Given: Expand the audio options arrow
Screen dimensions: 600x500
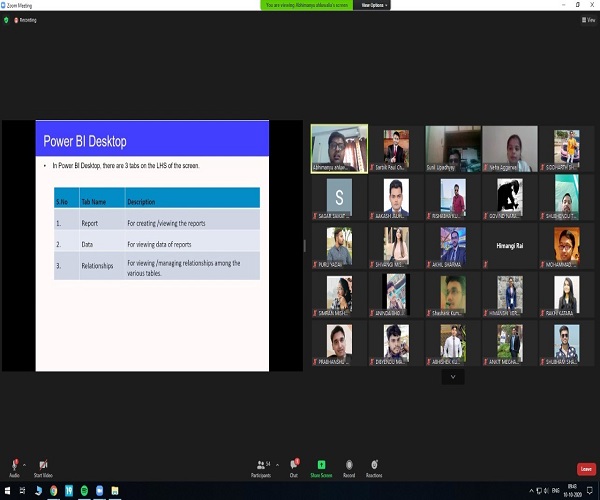Looking at the screenshot, I should [24, 465].
